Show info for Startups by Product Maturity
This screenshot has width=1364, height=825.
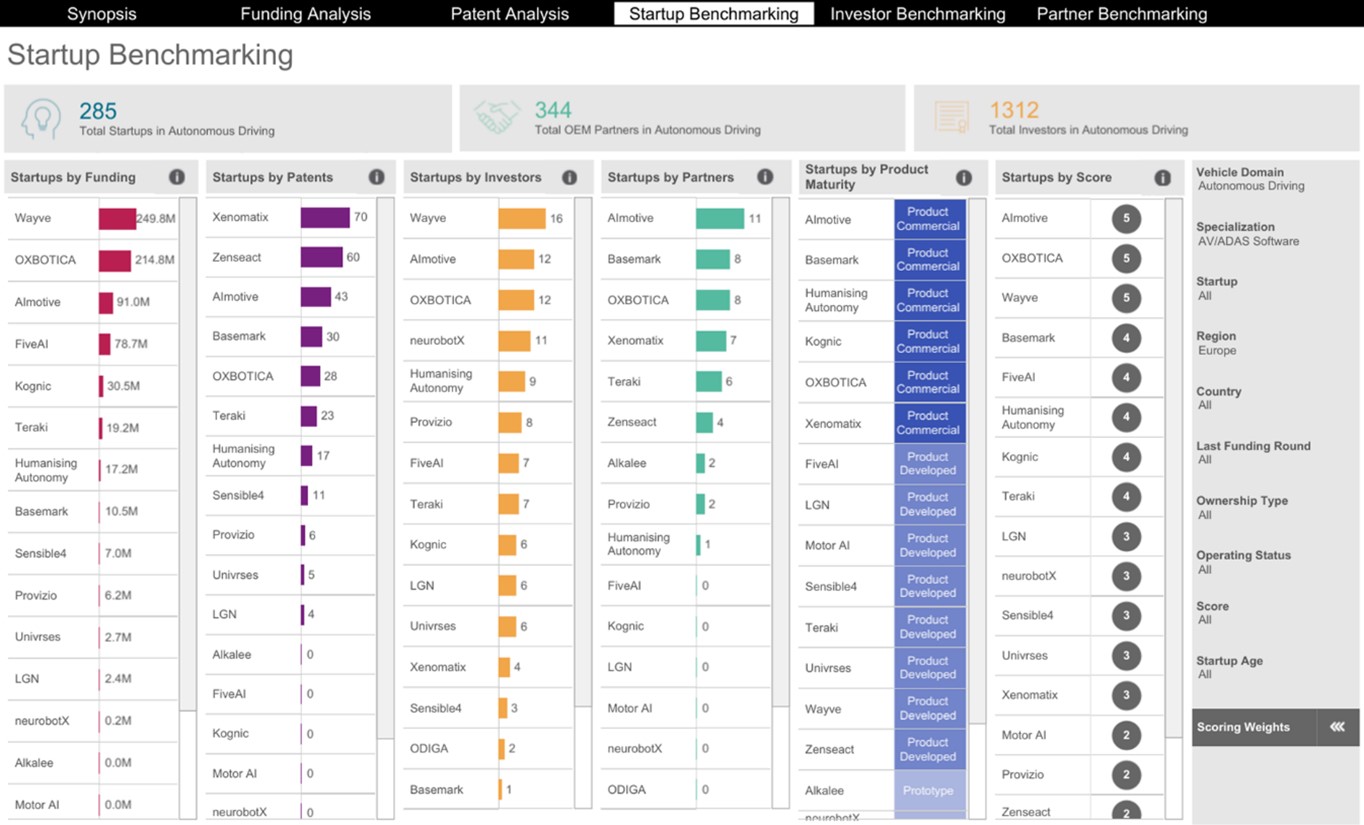point(964,177)
